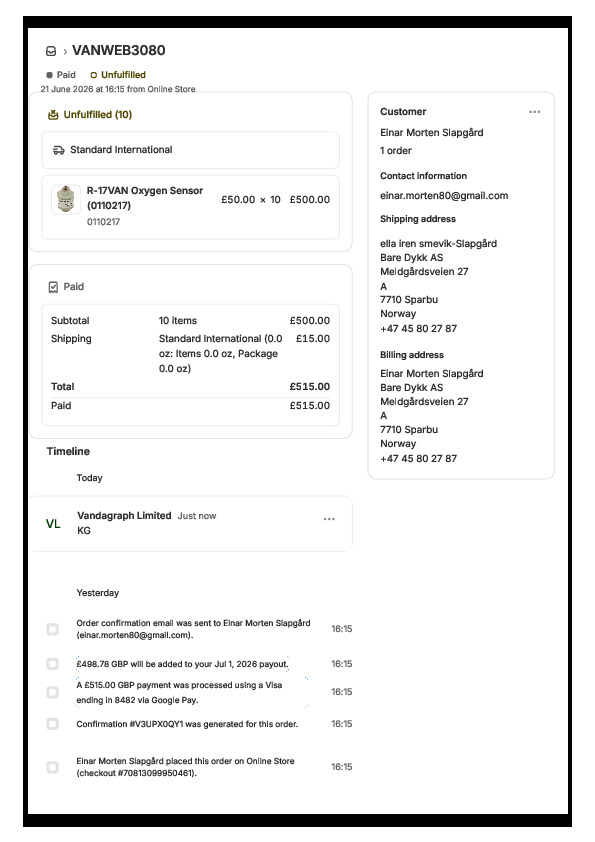Image resolution: width=595 pixels, height=842 pixels.
Task: Open the Vandagraph Limited comment options menu
Action: [x=329, y=519]
